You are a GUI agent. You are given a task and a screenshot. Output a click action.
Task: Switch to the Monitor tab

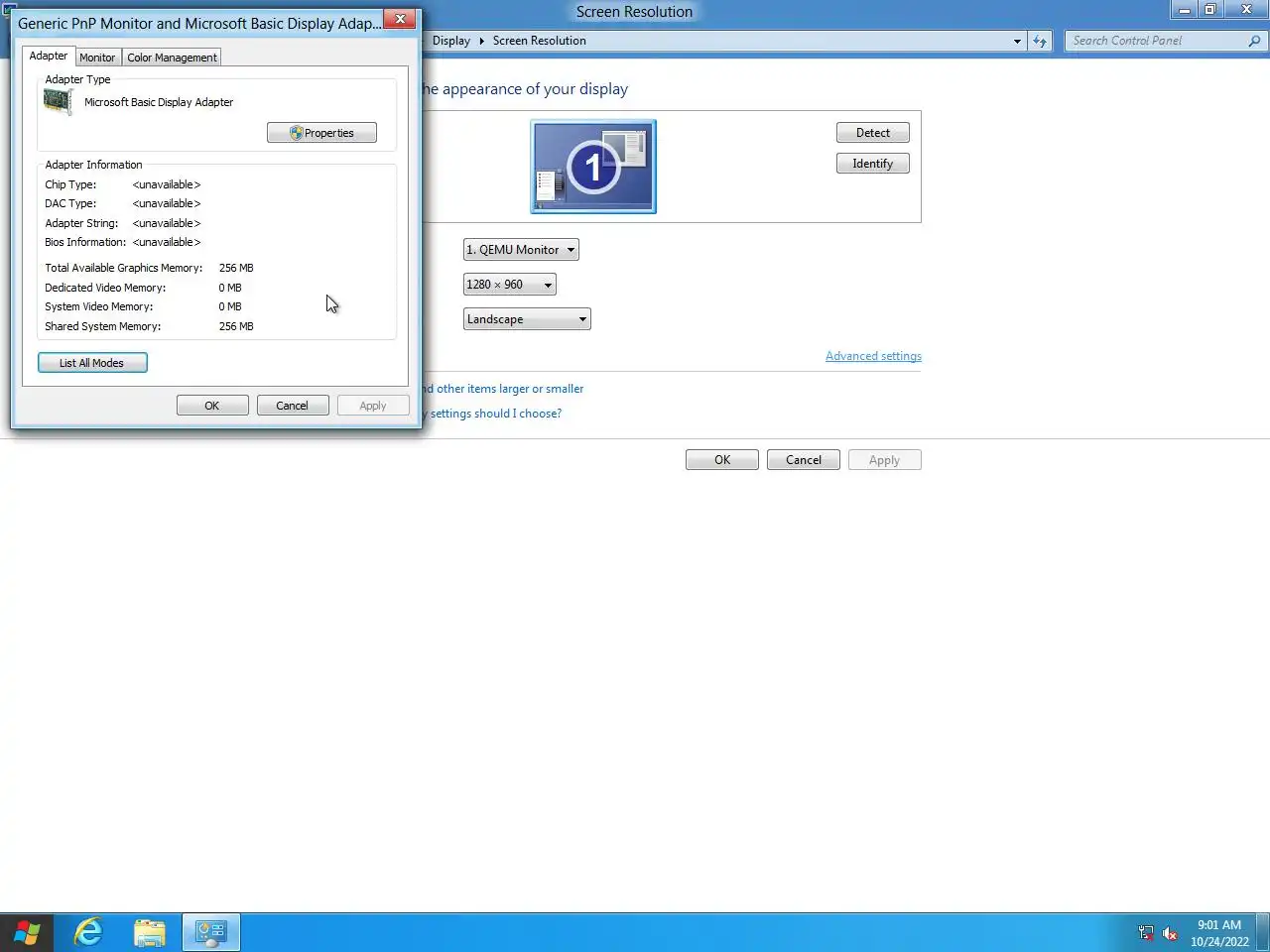(x=97, y=58)
